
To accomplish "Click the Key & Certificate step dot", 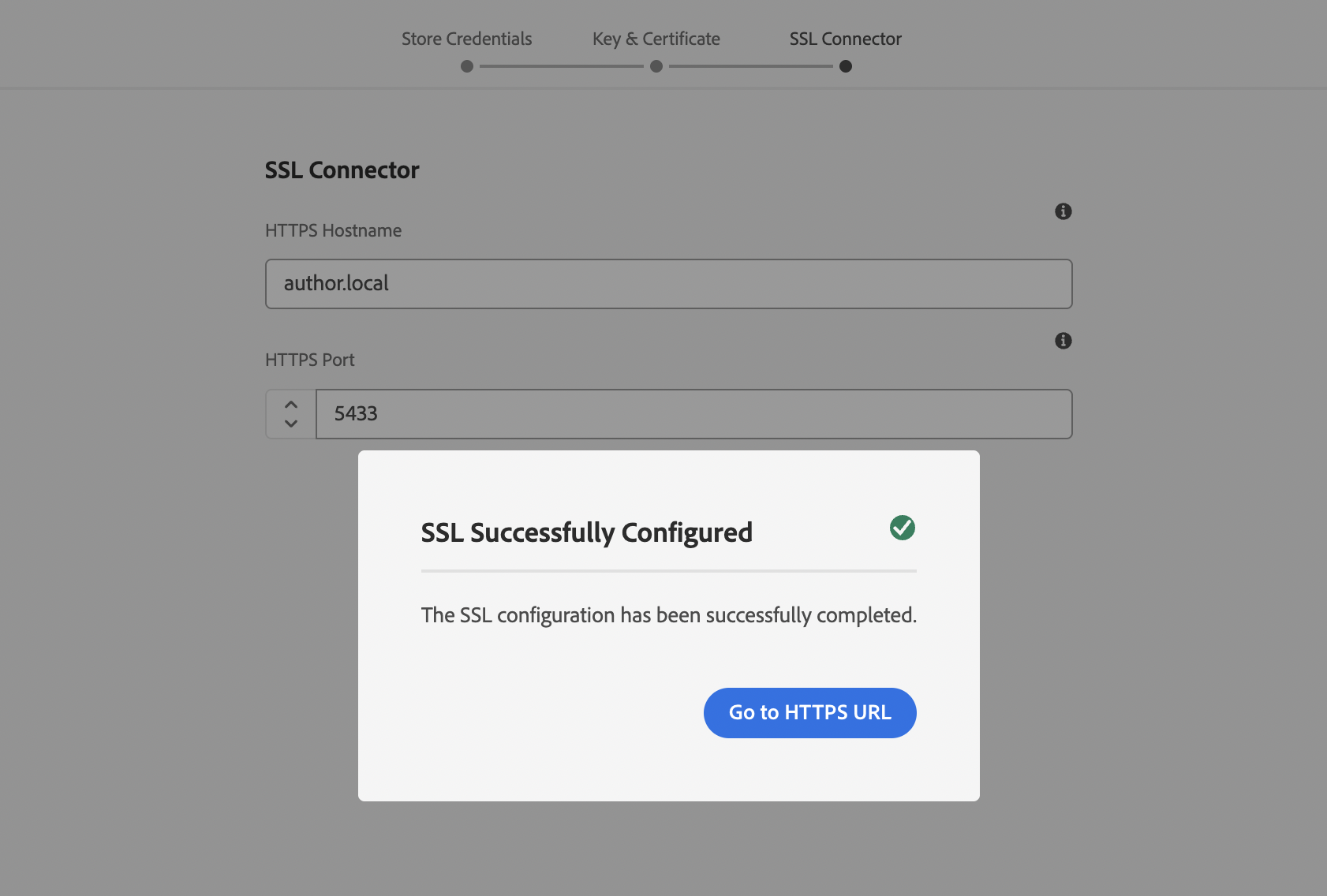I will point(656,66).
